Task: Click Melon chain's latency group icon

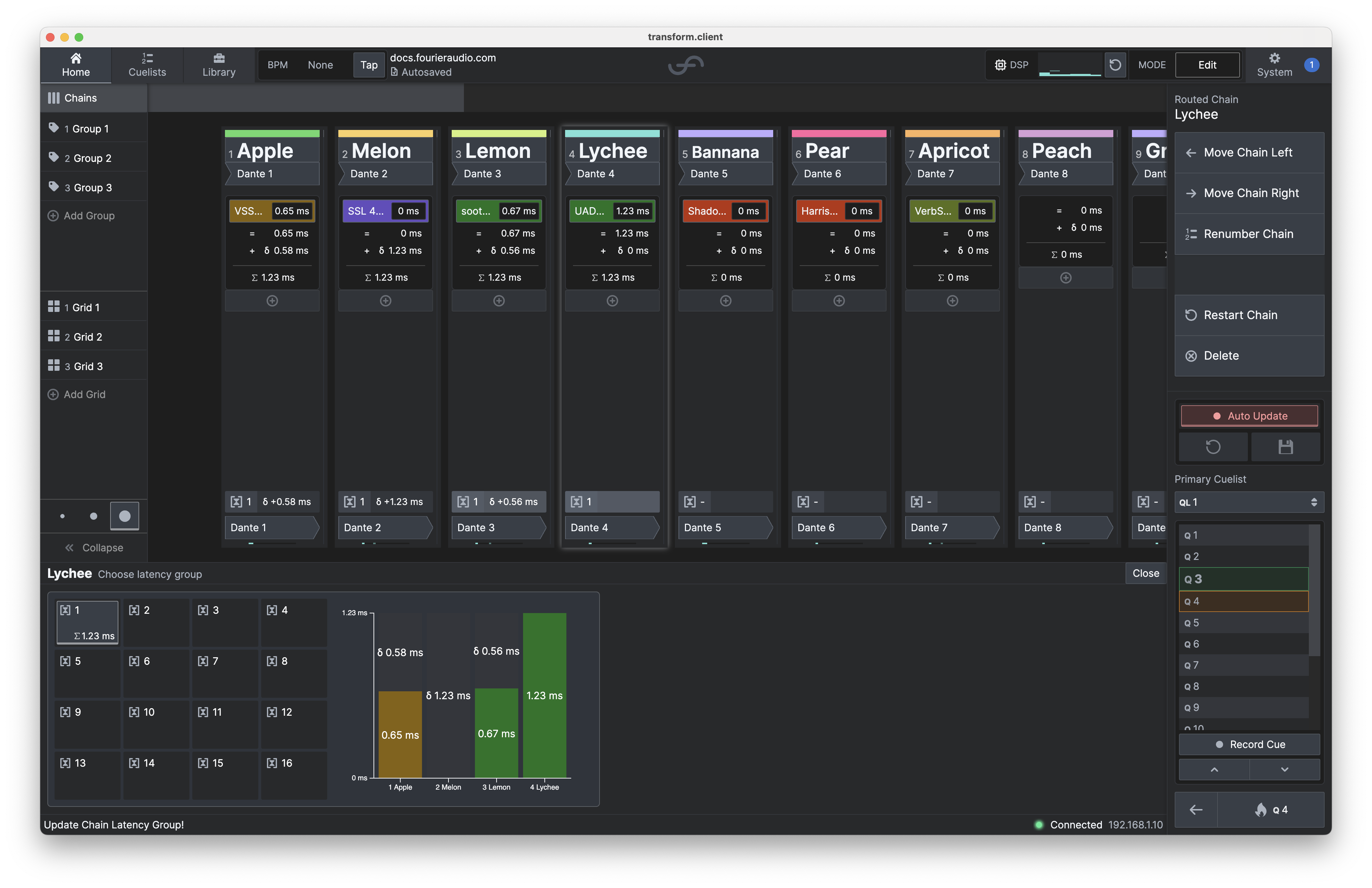Action: click(350, 502)
